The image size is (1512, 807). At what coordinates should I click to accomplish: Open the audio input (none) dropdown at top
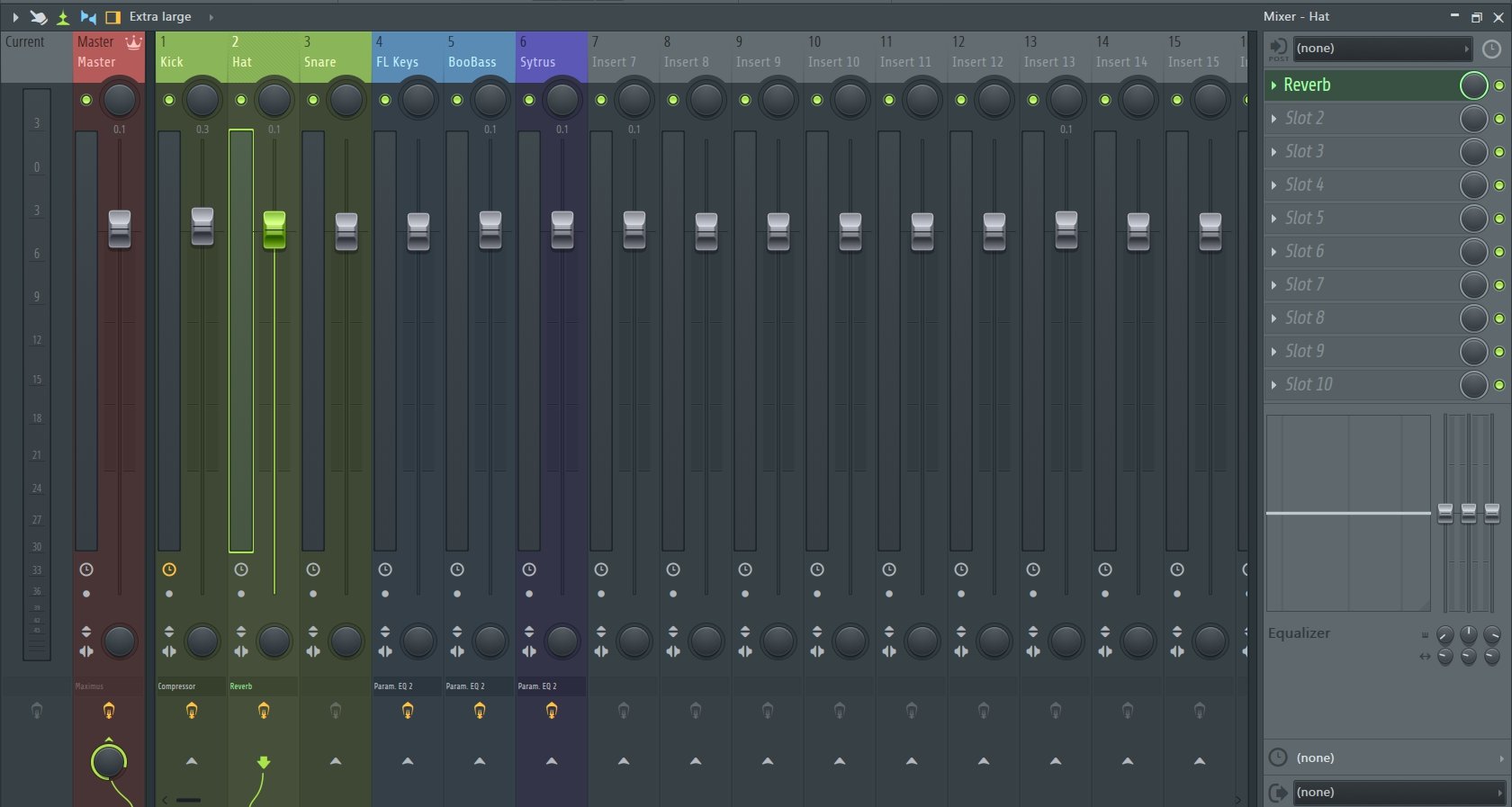(x=1381, y=49)
